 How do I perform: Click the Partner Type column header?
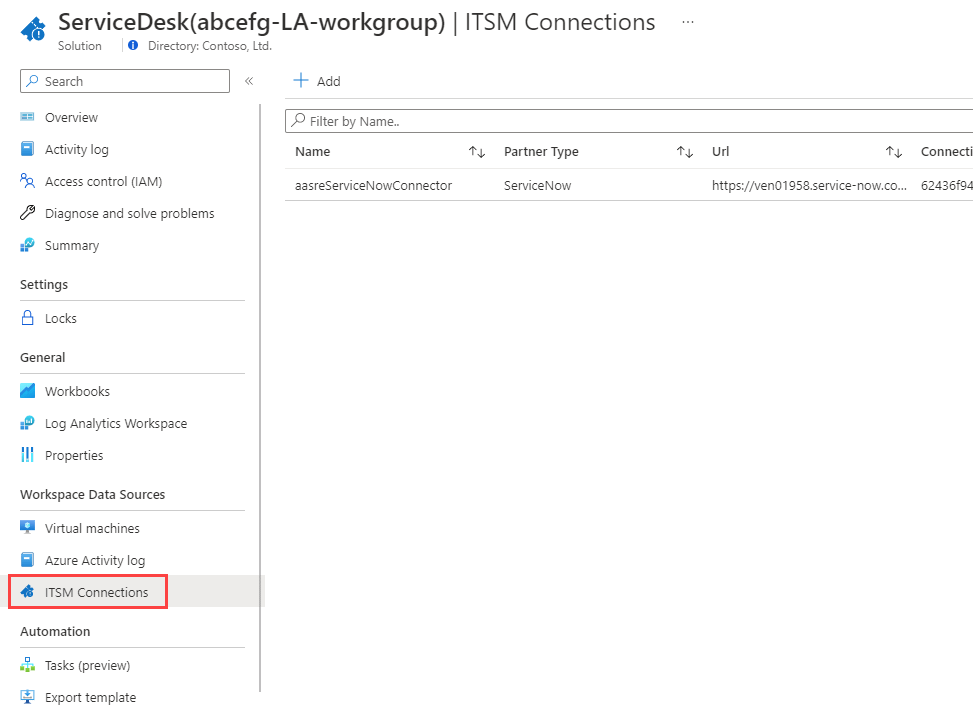click(x=540, y=151)
